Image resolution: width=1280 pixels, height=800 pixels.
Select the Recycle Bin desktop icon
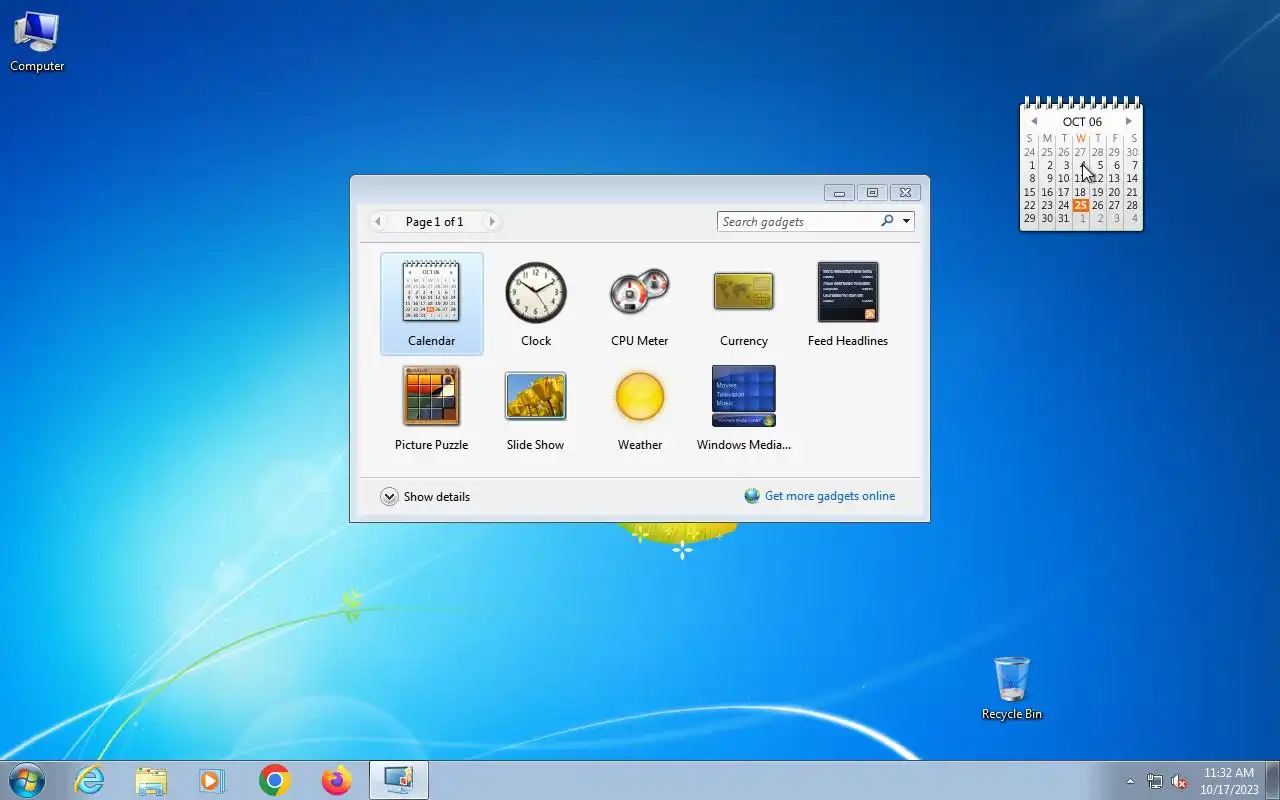pyautogui.click(x=1011, y=688)
